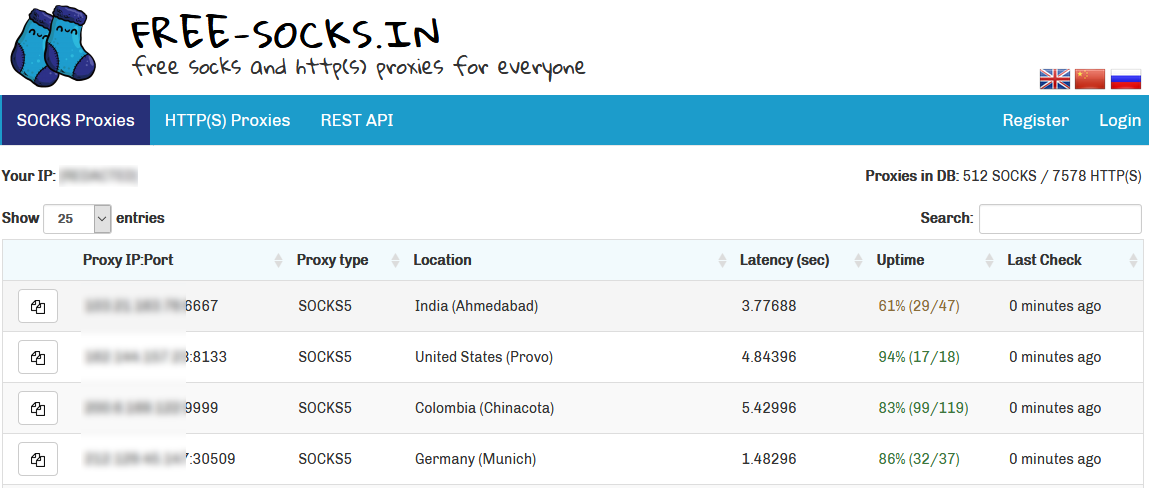The image size is (1149, 488).
Task: Sort table by Last Check column
Action: [x=1044, y=260]
